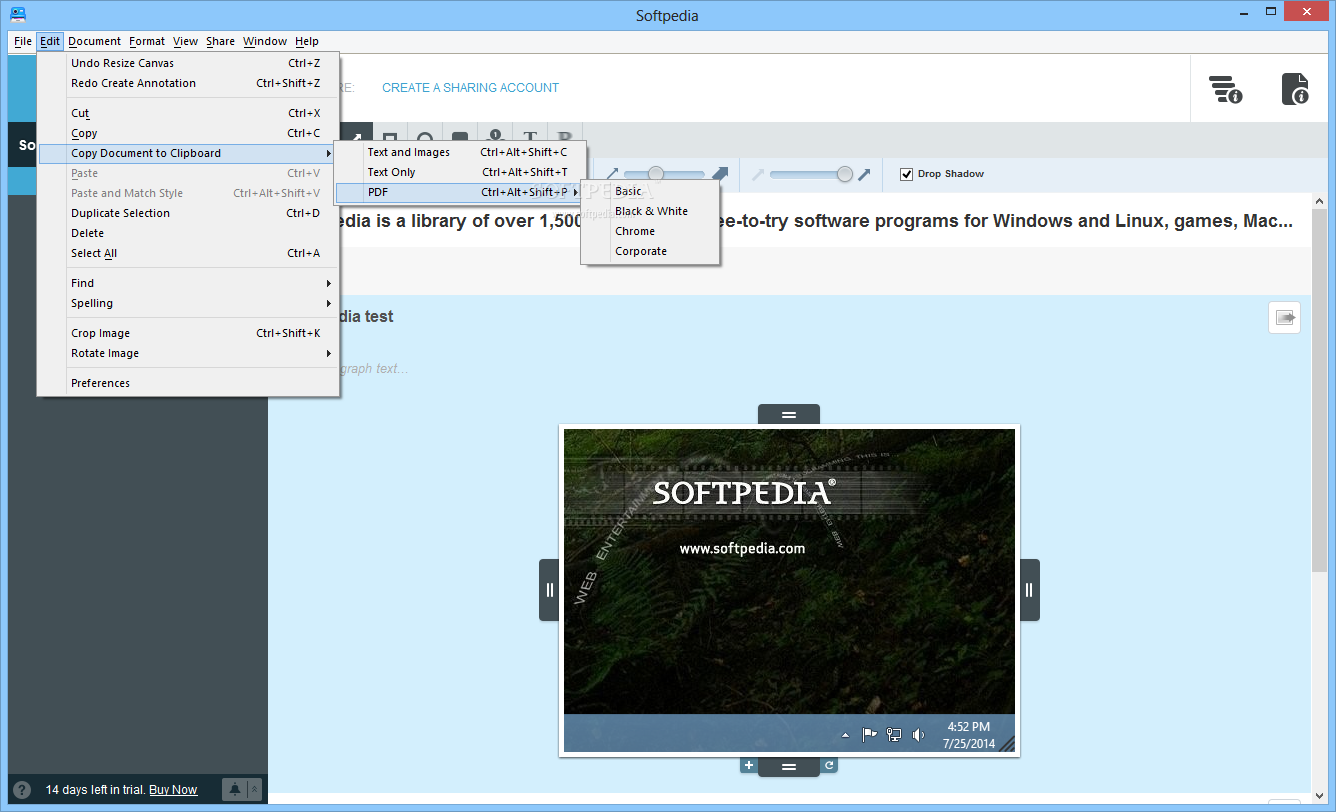Open Preferences from Edit menu
This screenshot has width=1336, height=812.
(188, 383)
